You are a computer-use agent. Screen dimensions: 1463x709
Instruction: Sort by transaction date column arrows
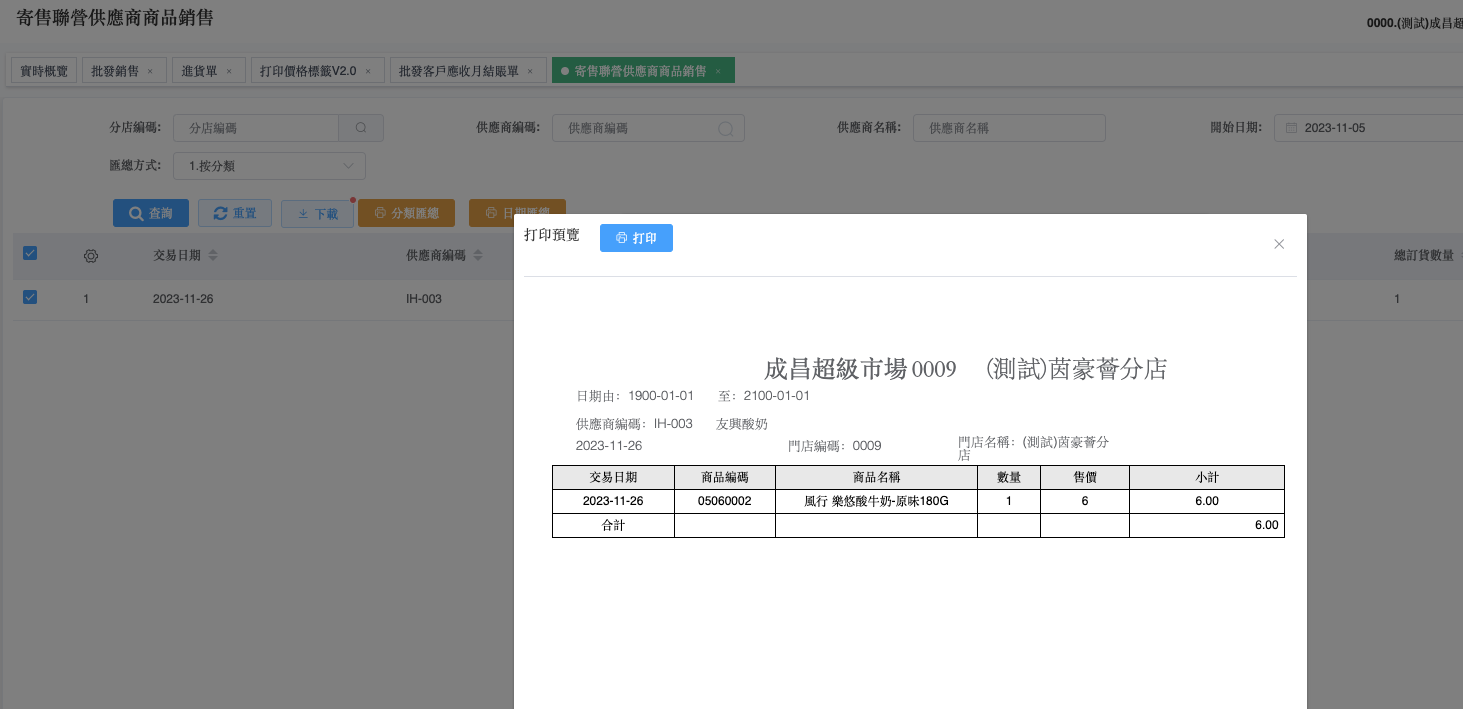[213, 256]
